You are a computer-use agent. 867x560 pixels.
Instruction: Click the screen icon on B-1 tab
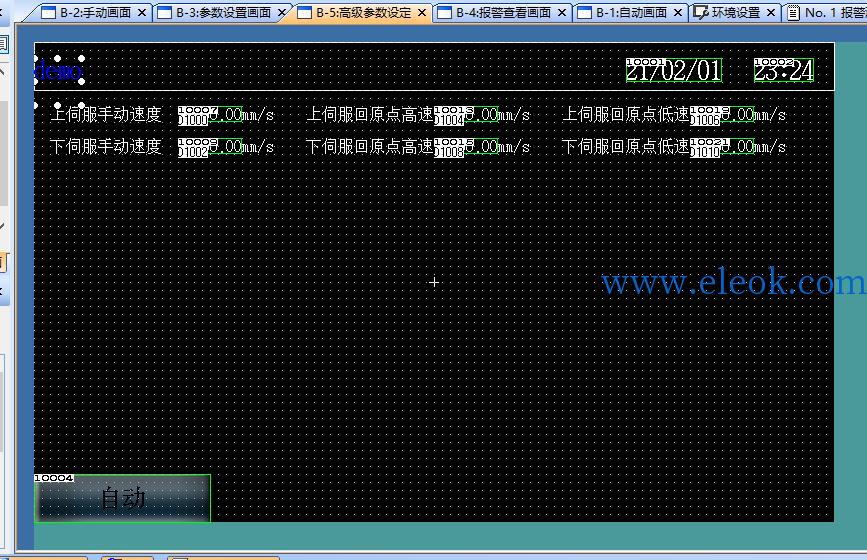[584, 12]
